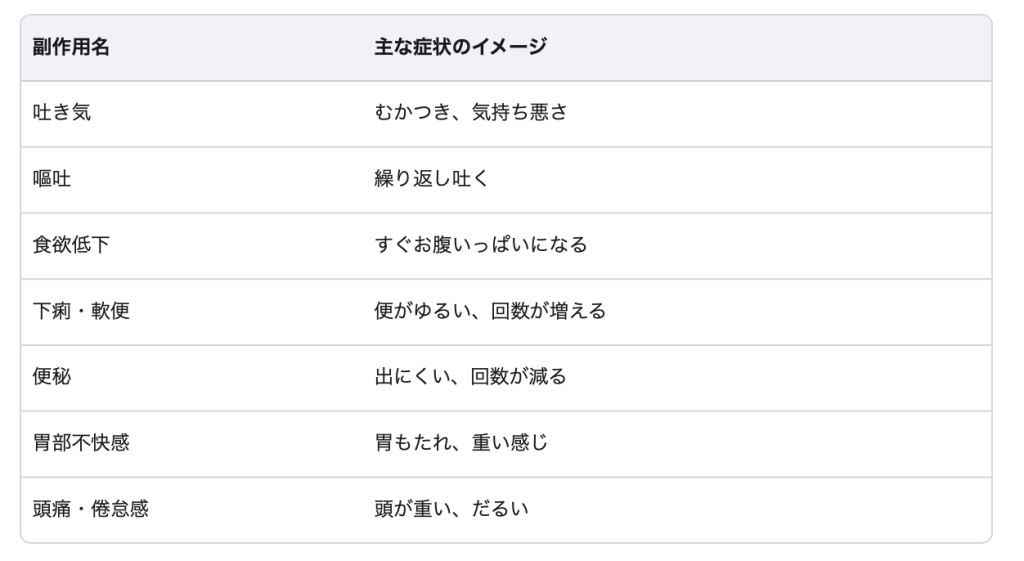Click the 出にくい、回数が減る symptom text
The height and width of the screenshot is (561, 1024).
(471, 378)
